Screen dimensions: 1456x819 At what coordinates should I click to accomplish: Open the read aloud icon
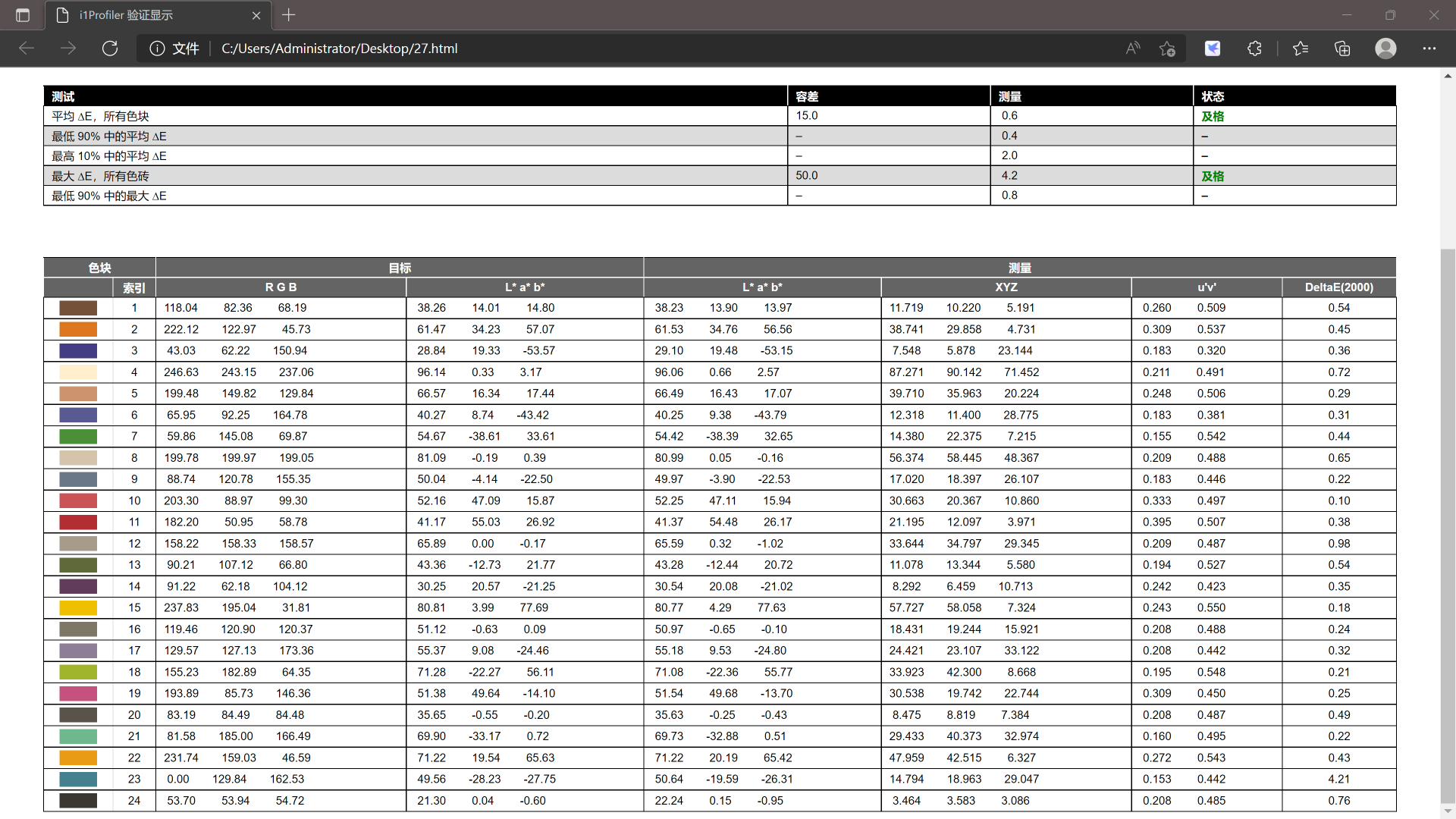[1133, 49]
